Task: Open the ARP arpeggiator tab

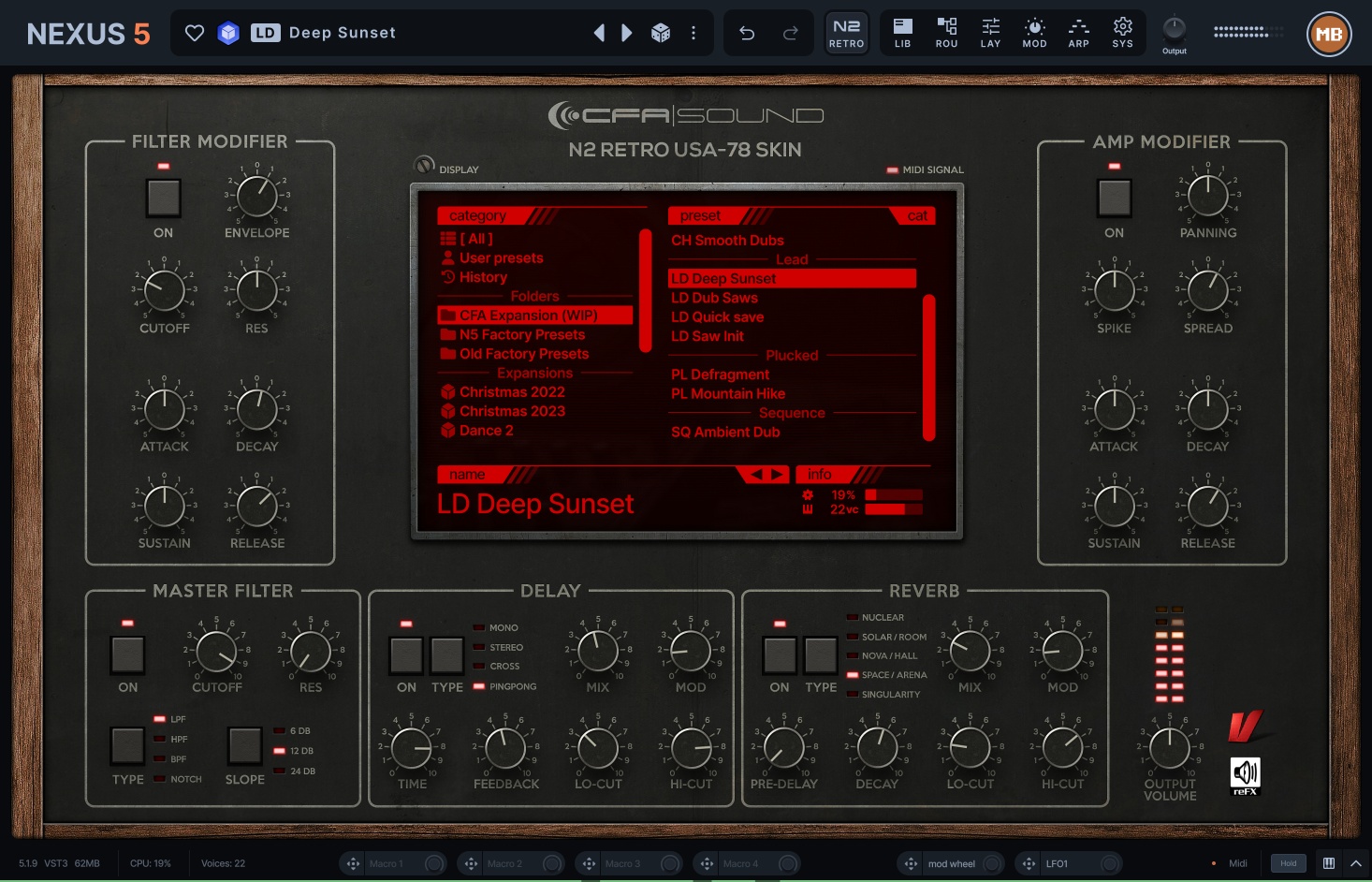Action: click(1078, 33)
